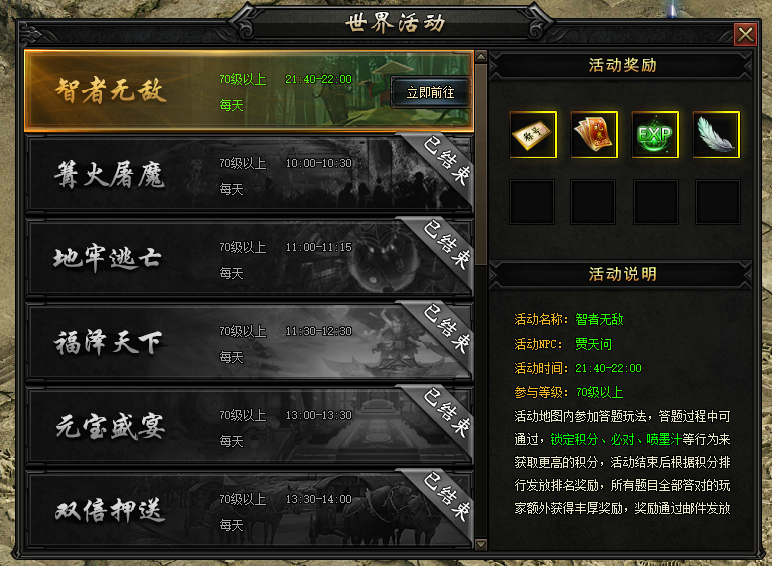Click the activity list scroll up arrow

[x=481, y=56]
